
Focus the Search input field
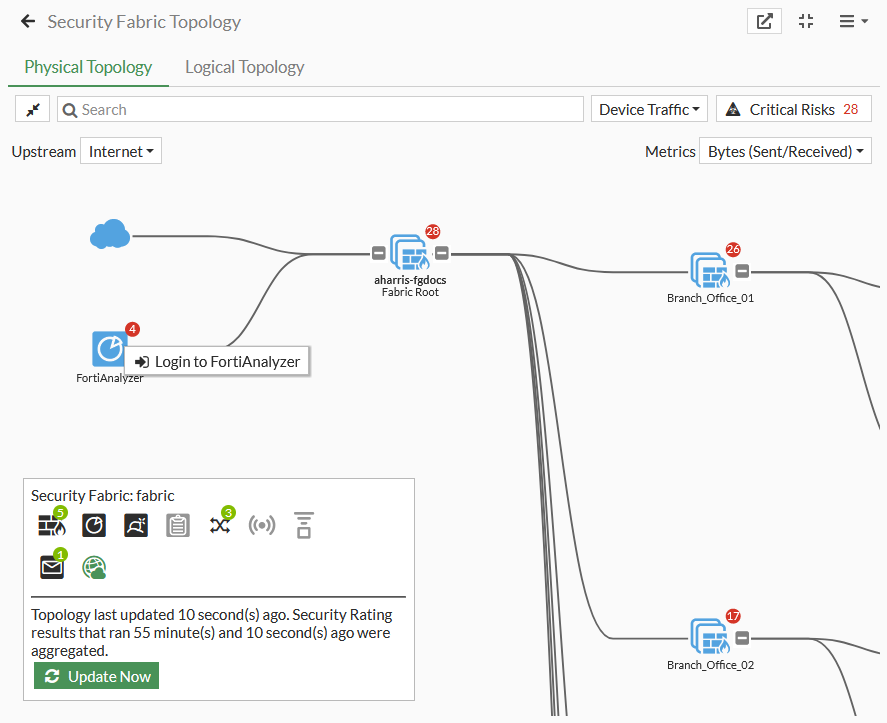point(320,109)
